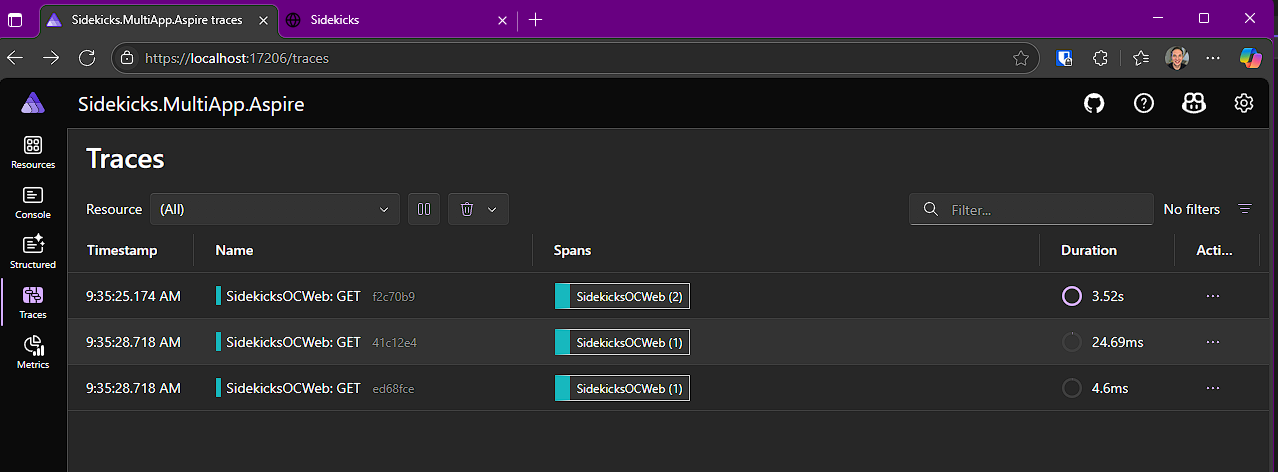The height and width of the screenshot is (472, 1278).
Task: Bookmark this page with the star icon
Action: point(1021,58)
